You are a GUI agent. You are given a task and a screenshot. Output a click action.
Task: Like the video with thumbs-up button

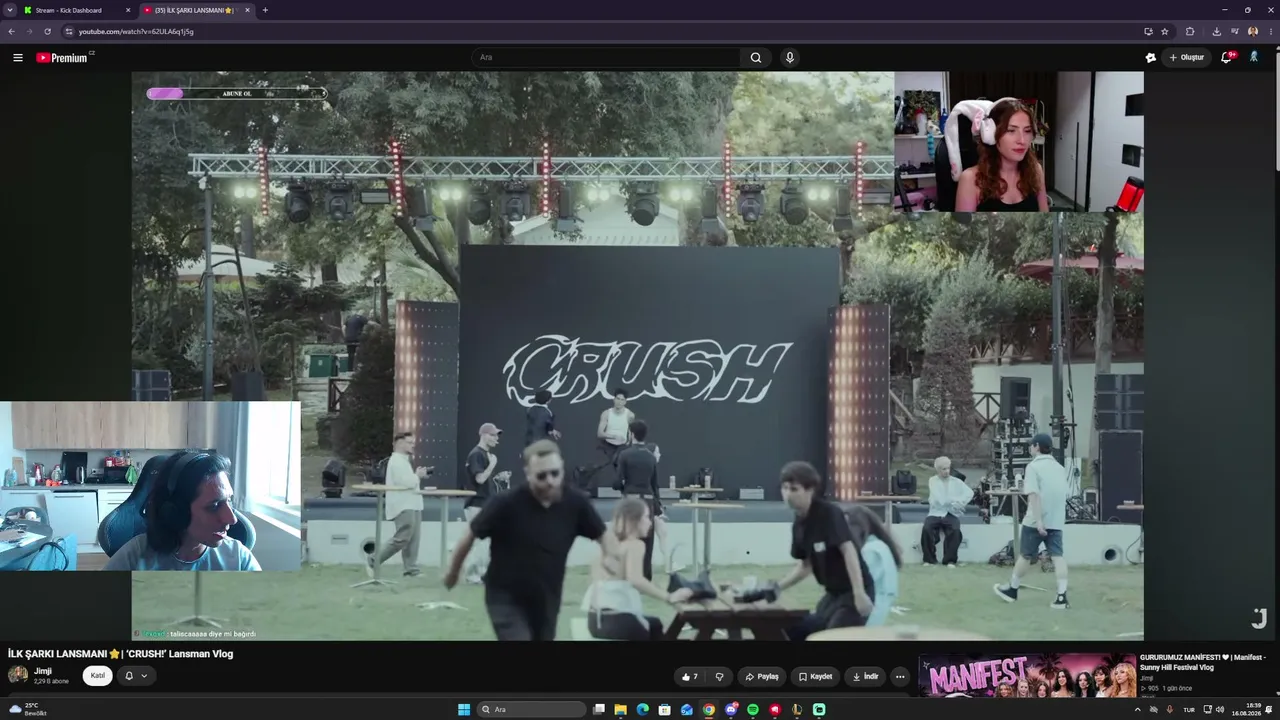click(689, 677)
